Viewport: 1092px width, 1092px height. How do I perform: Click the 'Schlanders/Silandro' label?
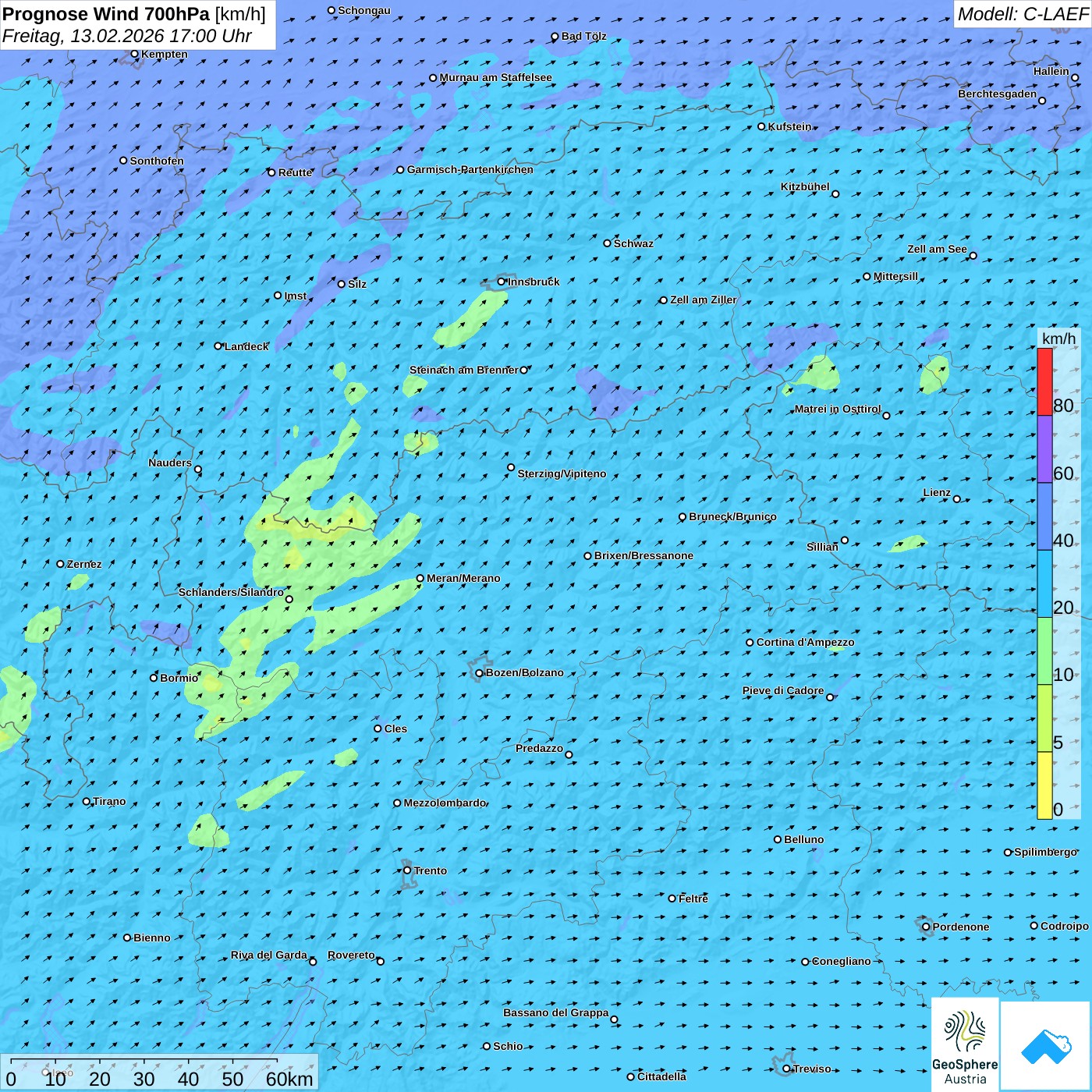coord(231,592)
